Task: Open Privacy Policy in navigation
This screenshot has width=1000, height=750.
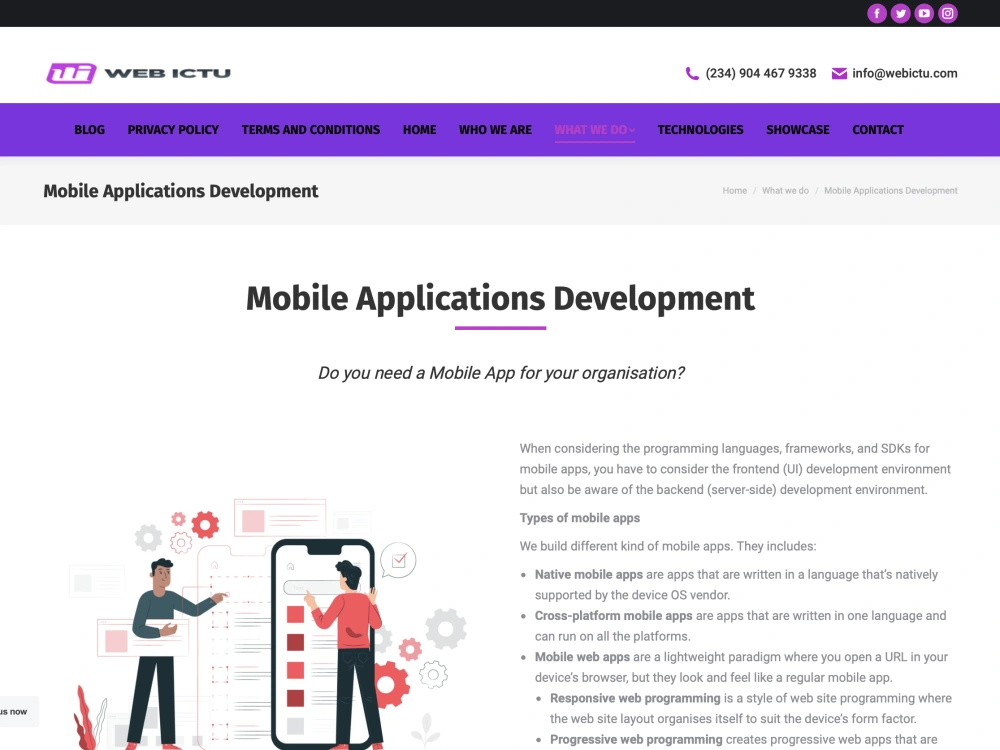Action: tap(173, 129)
